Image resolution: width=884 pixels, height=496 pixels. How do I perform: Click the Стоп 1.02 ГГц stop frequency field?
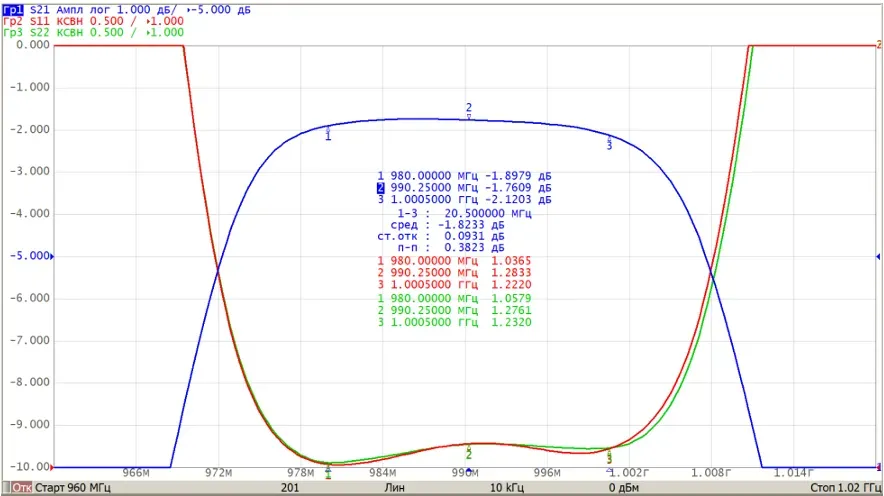click(845, 488)
